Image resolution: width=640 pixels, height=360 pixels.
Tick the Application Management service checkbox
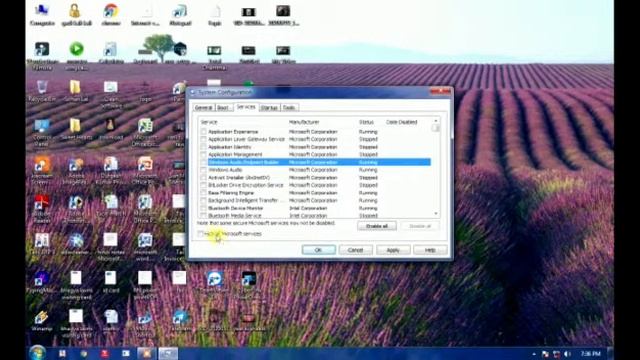203,155
